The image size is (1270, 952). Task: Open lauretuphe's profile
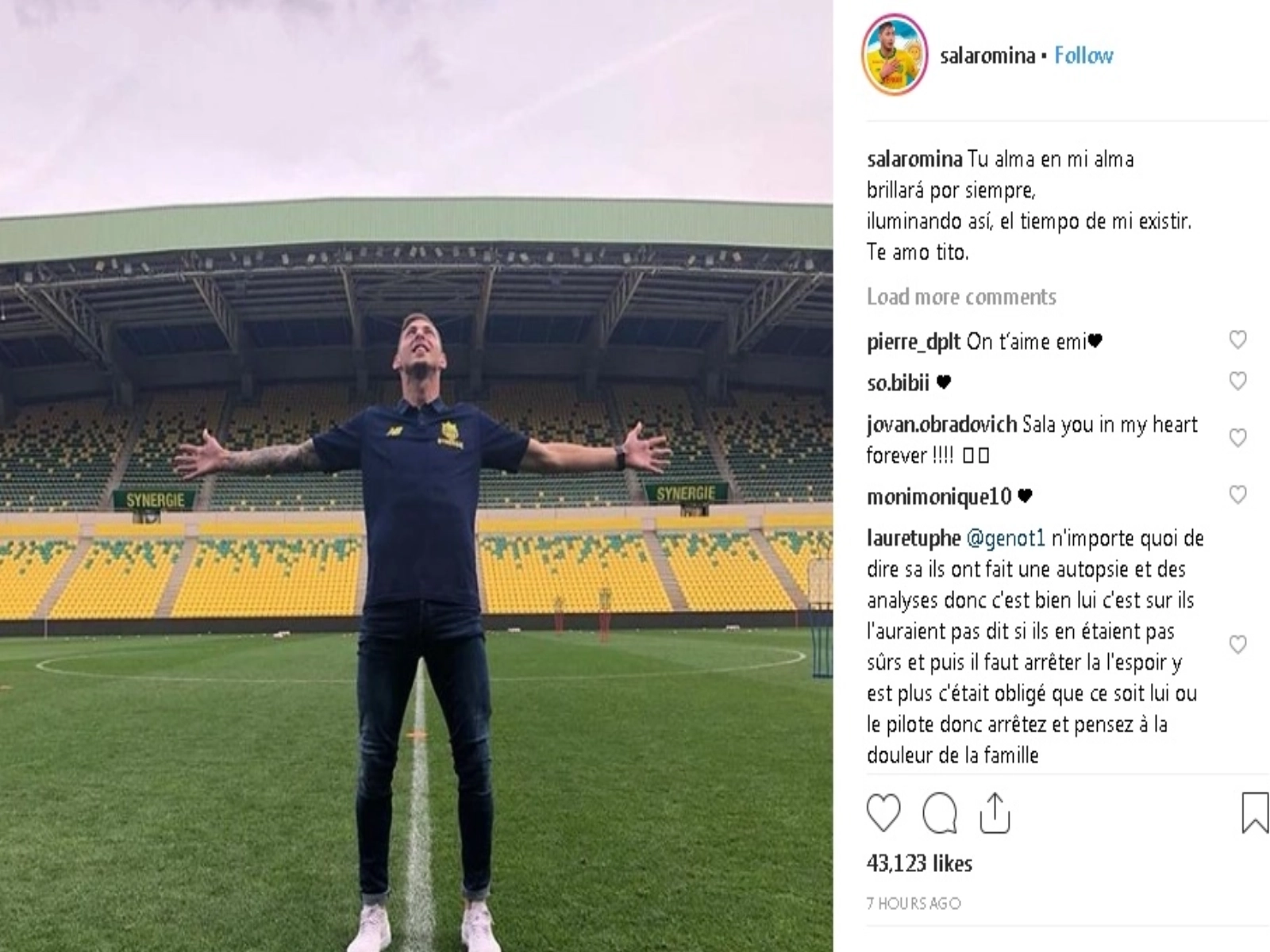pos(914,539)
